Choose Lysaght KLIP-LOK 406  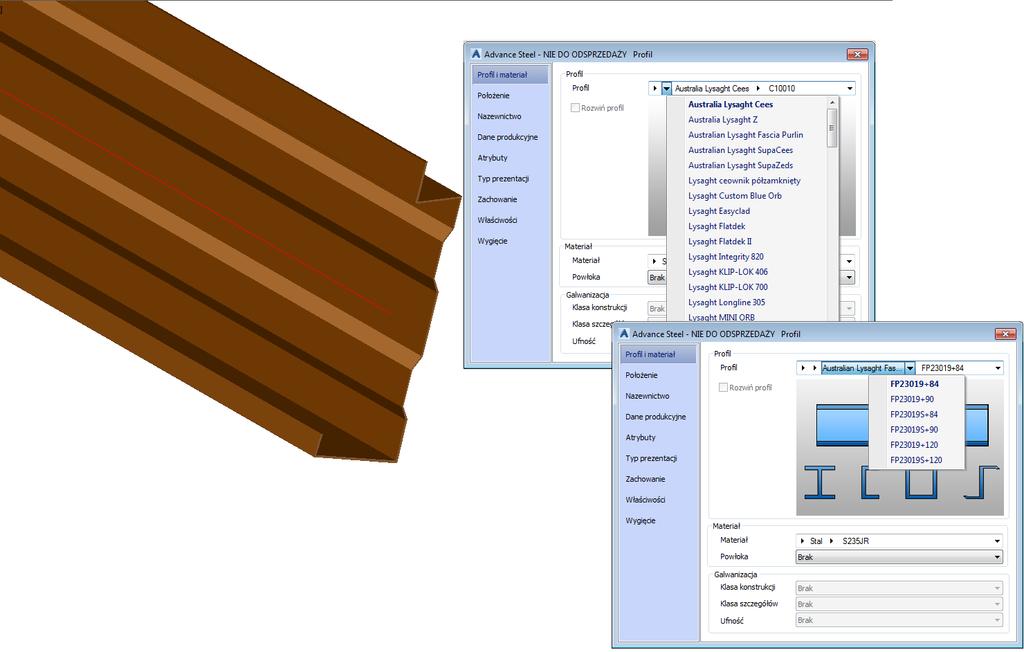coord(728,272)
